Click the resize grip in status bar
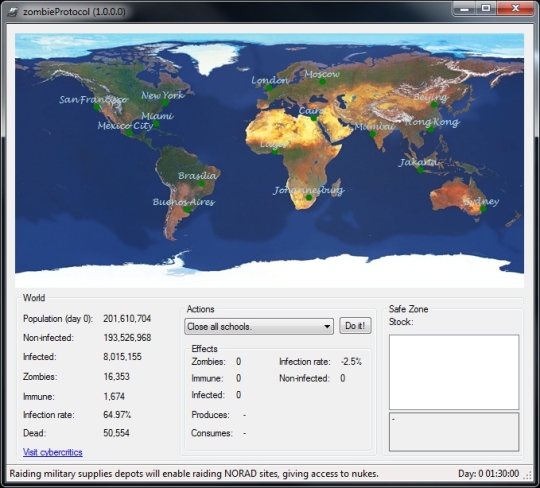The image size is (540, 488). 527,476
